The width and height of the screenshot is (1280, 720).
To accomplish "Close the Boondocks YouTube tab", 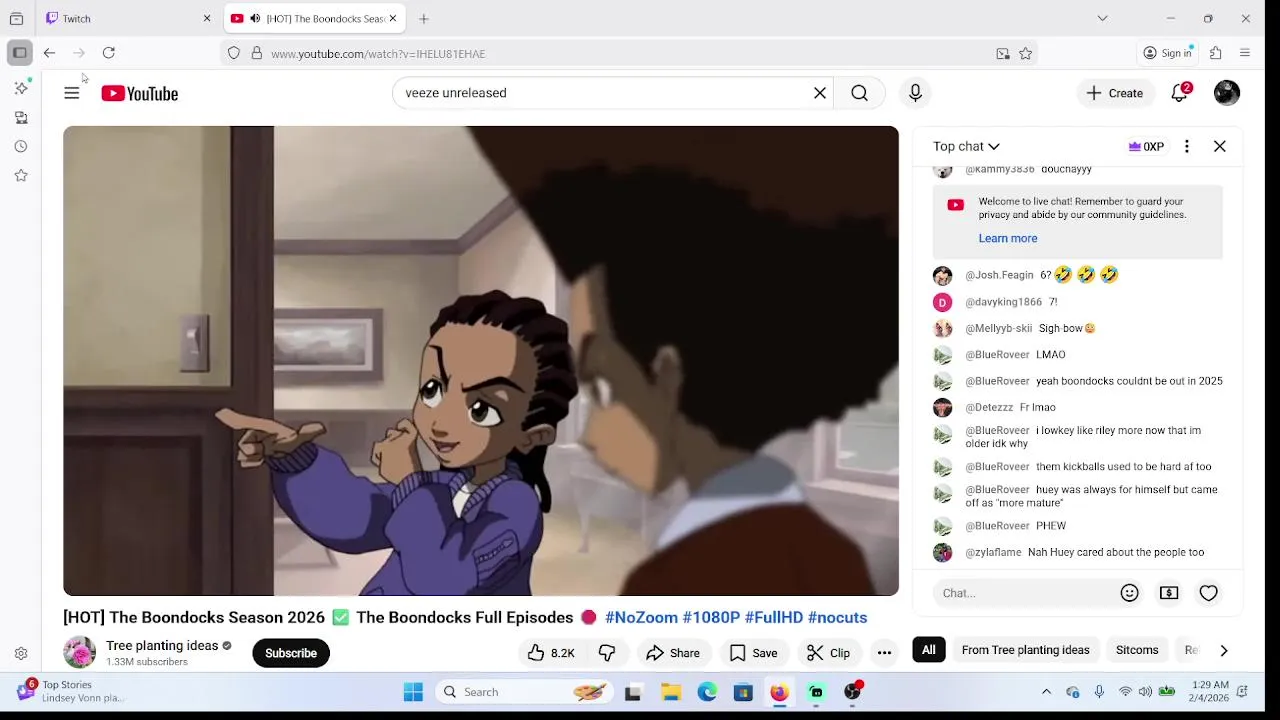I will coord(393,18).
